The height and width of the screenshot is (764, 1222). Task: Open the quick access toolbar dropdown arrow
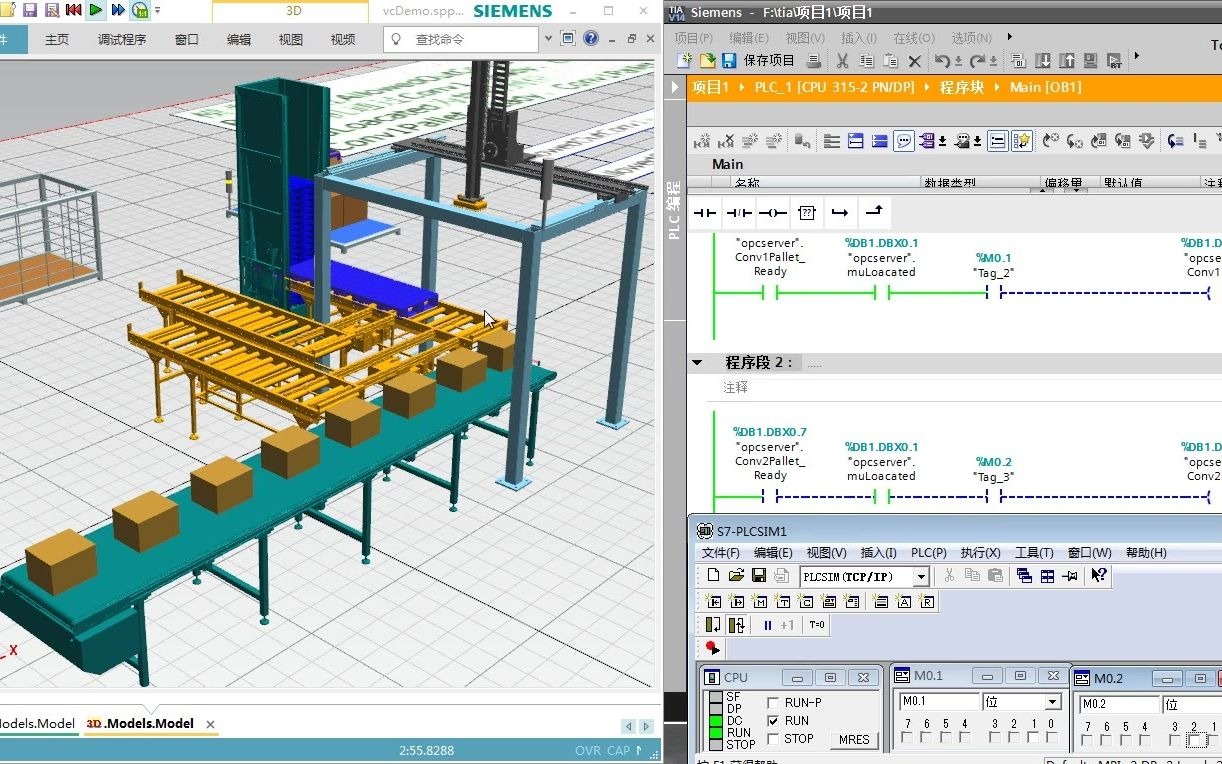[x=158, y=11]
